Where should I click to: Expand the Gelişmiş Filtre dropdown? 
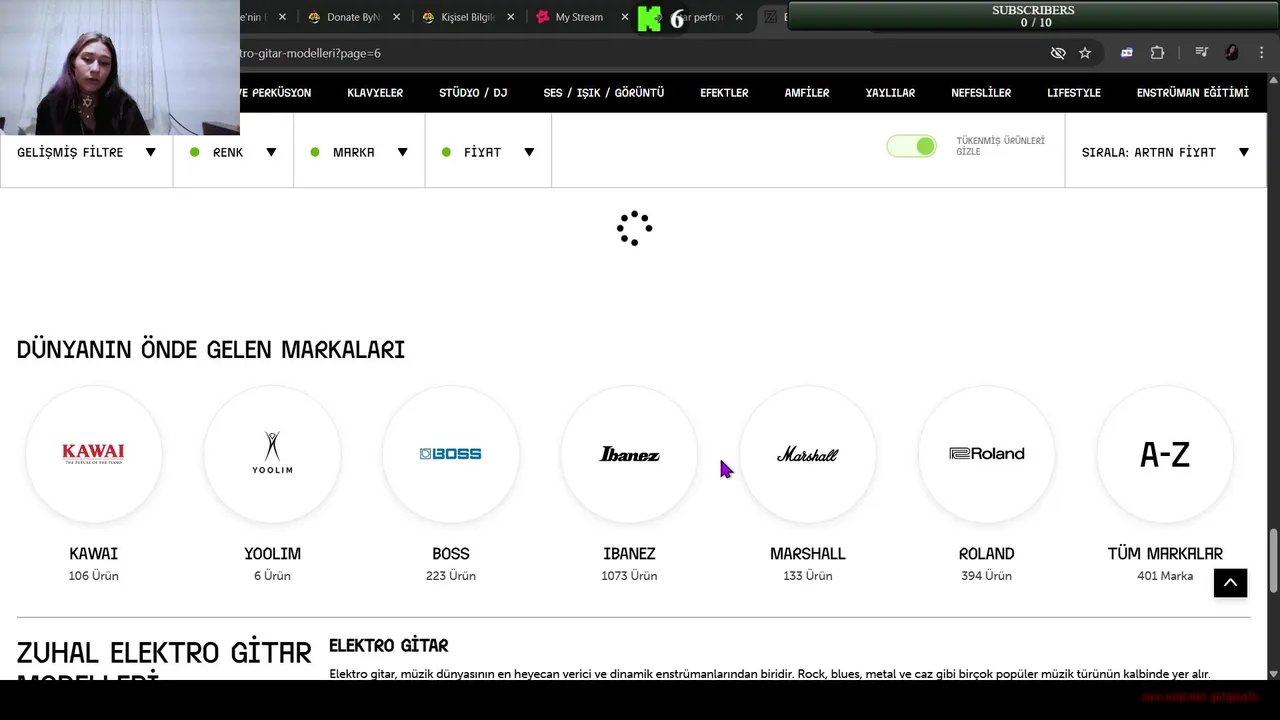point(86,152)
